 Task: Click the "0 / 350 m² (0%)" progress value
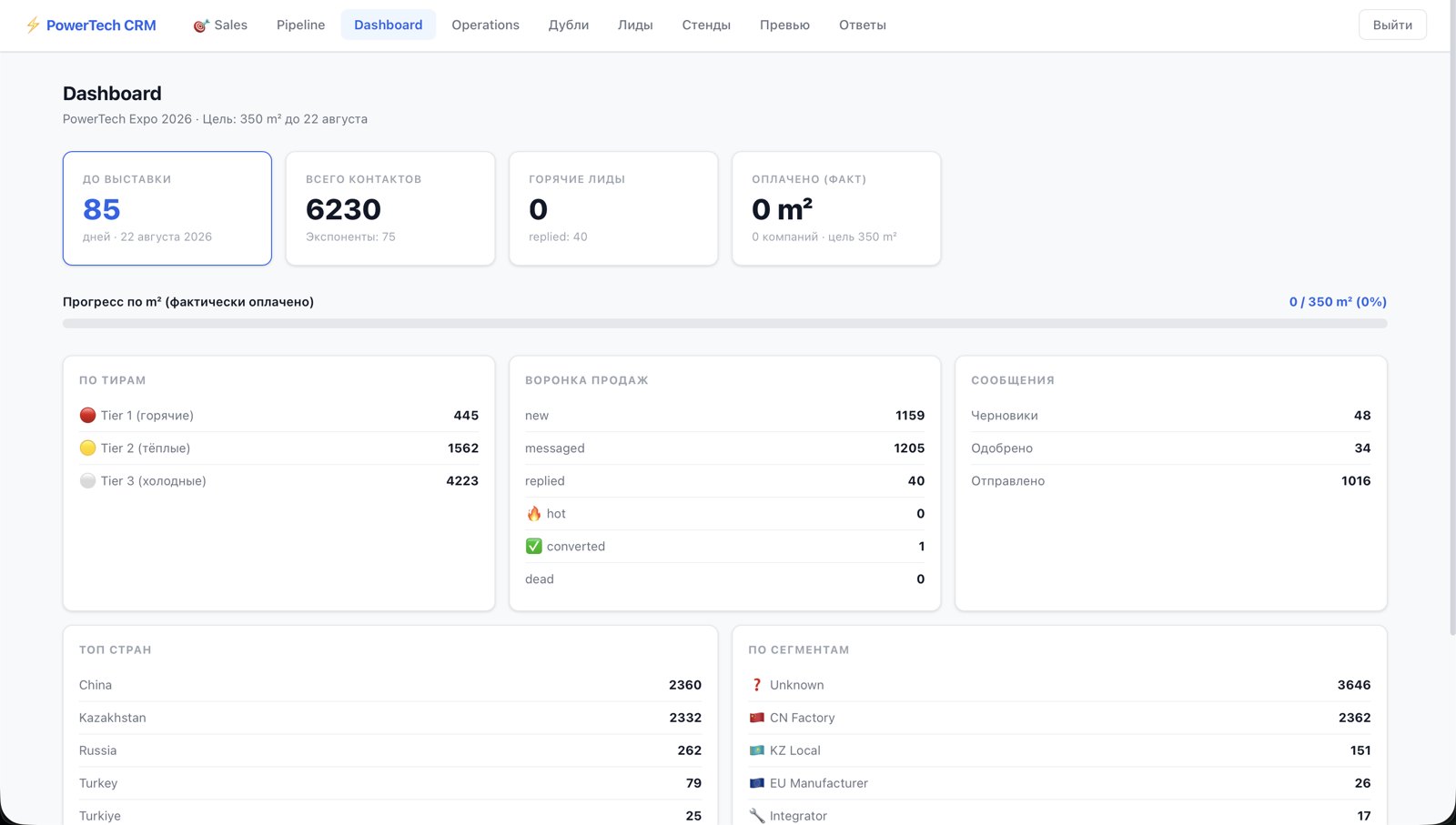[1338, 302]
